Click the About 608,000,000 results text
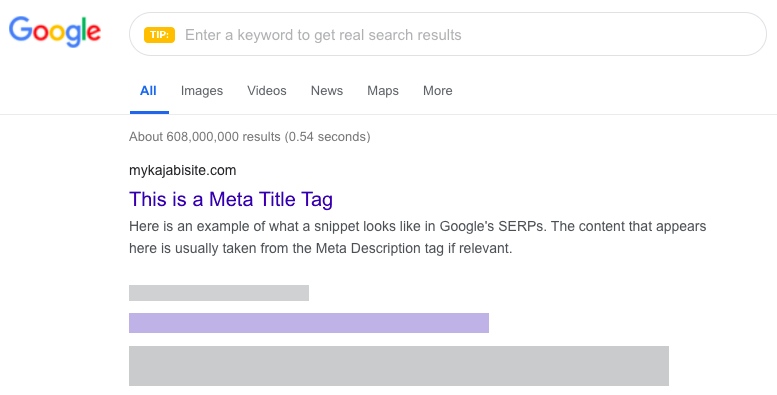This screenshot has height=395, width=777. (x=205, y=137)
